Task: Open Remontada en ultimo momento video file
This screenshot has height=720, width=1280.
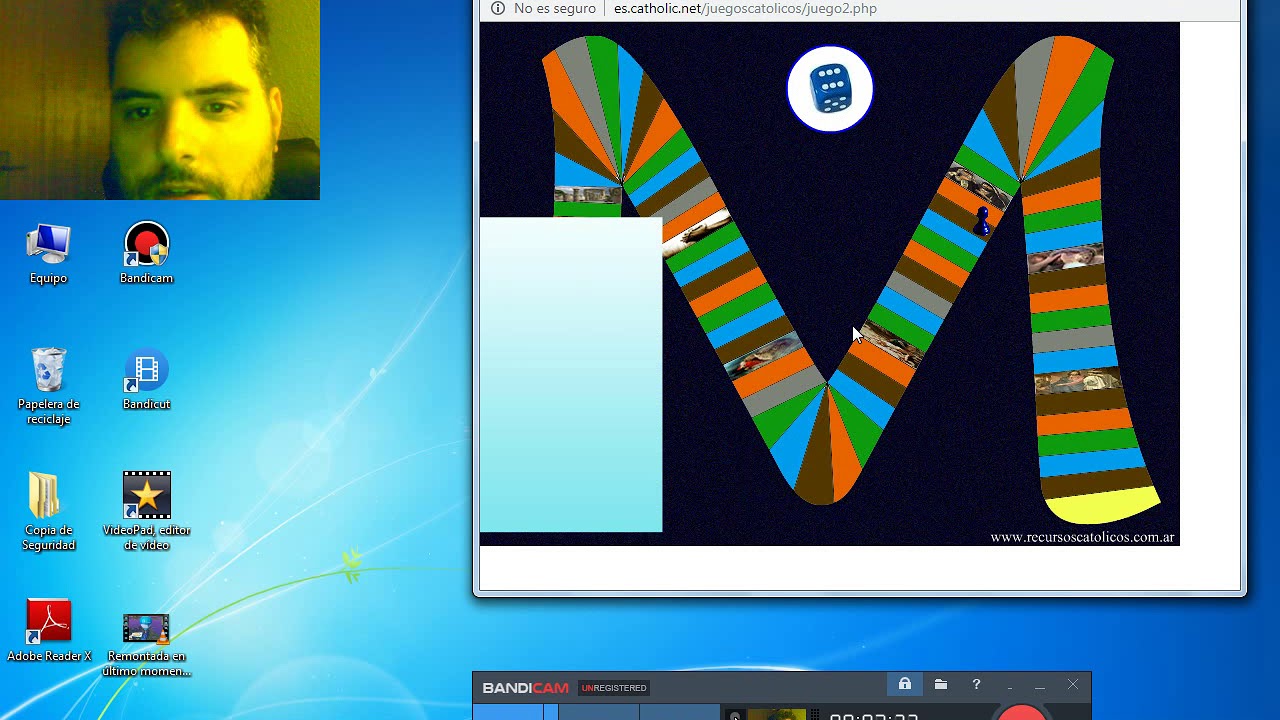Action: point(146,645)
